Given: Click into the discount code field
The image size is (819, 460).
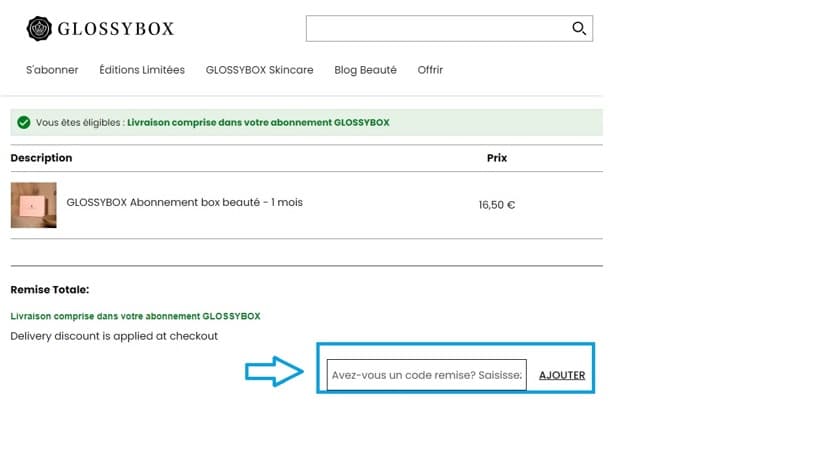Looking at the screenshot, I should pos(426,375).
